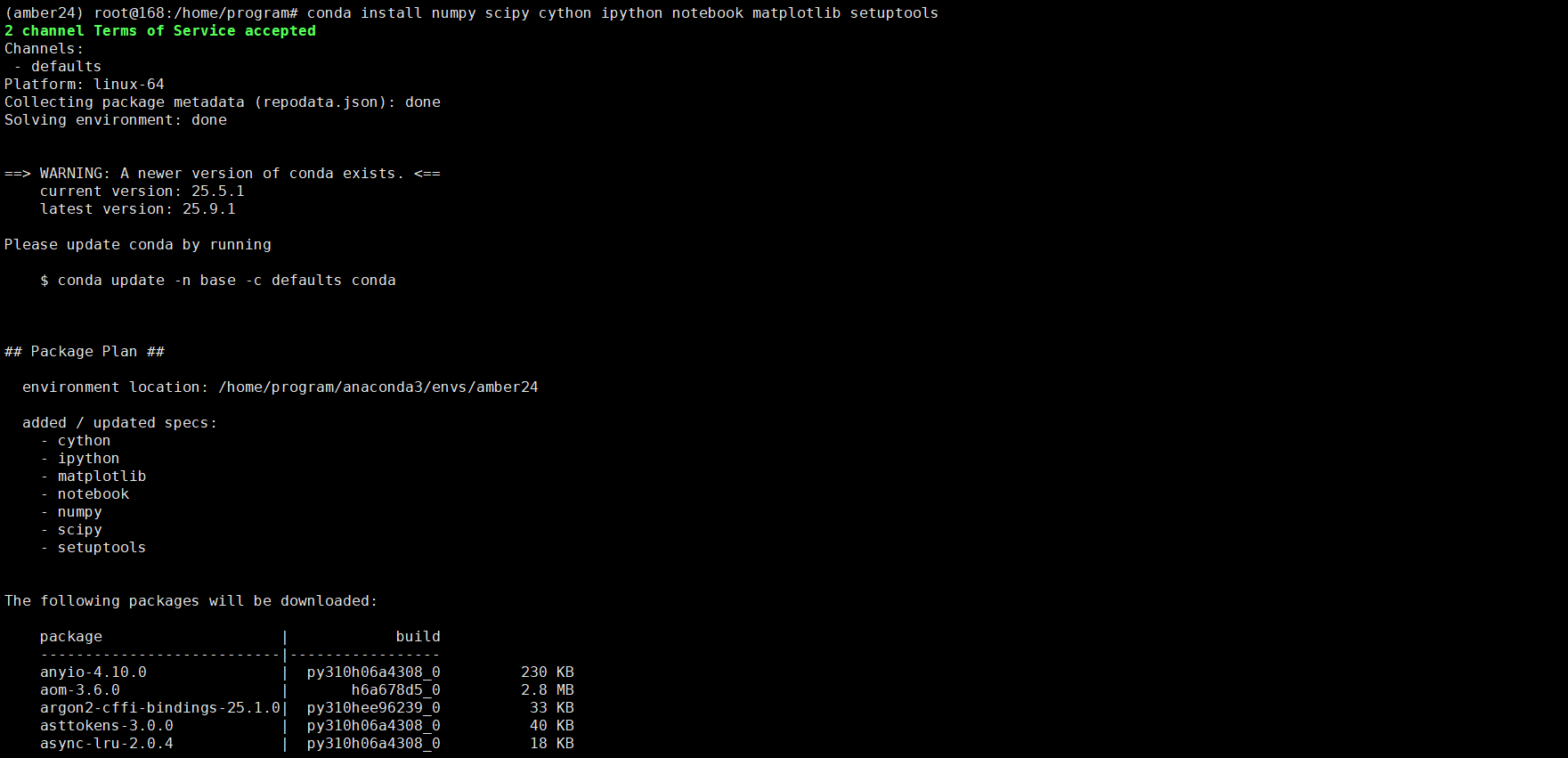Click 'Collecting package metadata (repodata.json): done'
1568x758 pixels.
point(223,102)
